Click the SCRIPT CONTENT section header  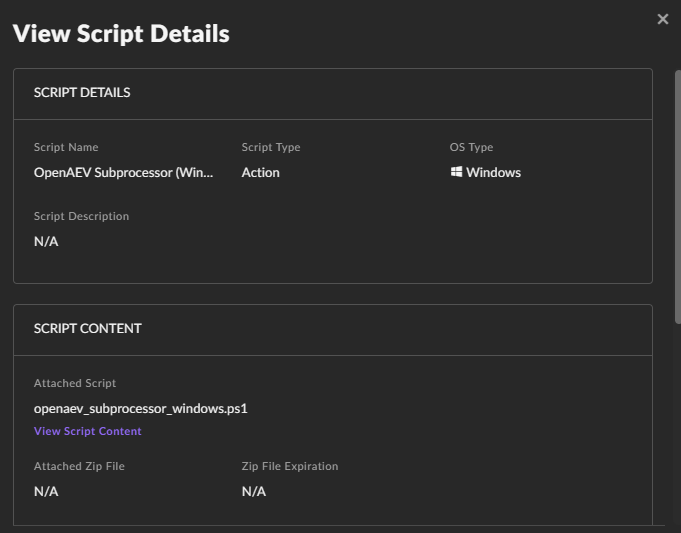pos(88,328)
